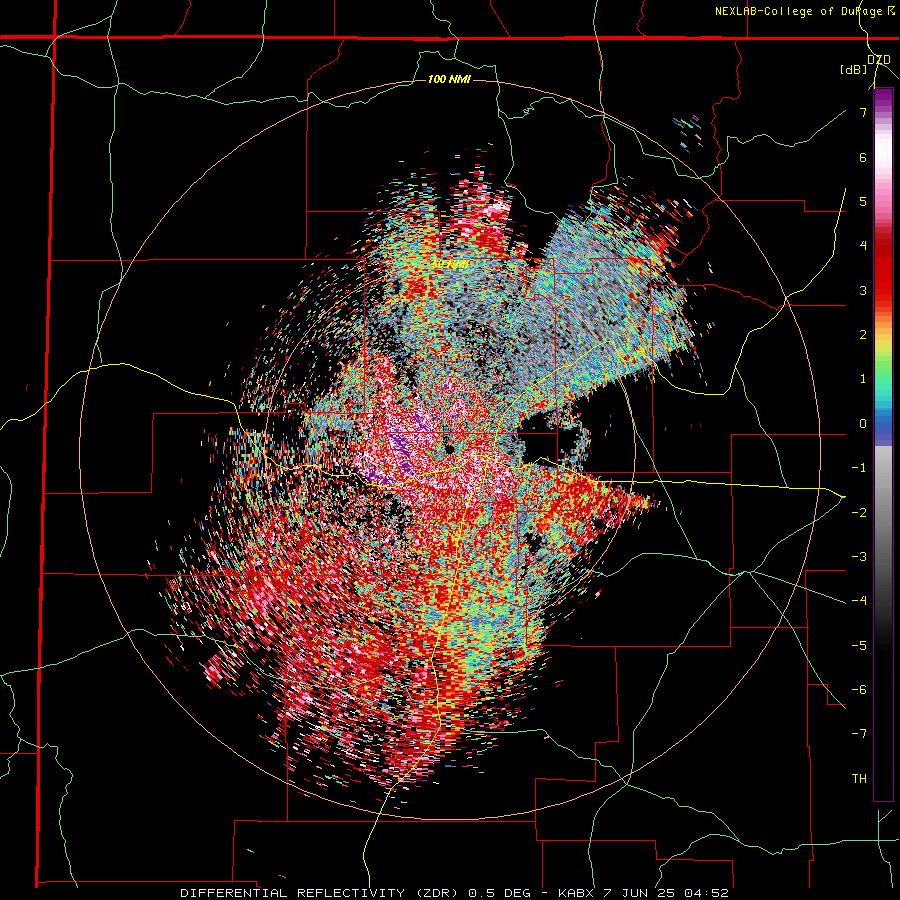Select the 5 value on the ZDR scale

(x=863, y=201)
